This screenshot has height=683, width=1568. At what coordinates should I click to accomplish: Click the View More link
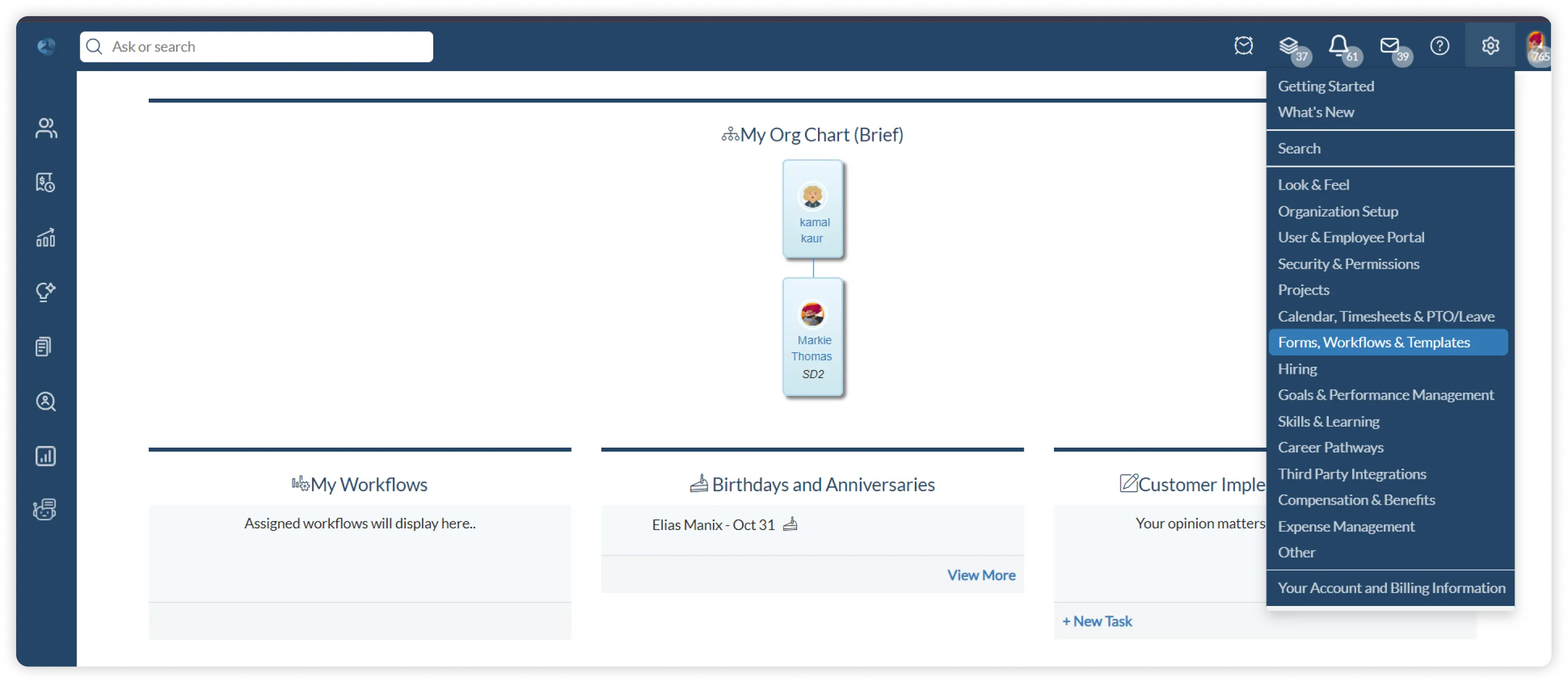[x=981, y=575]
